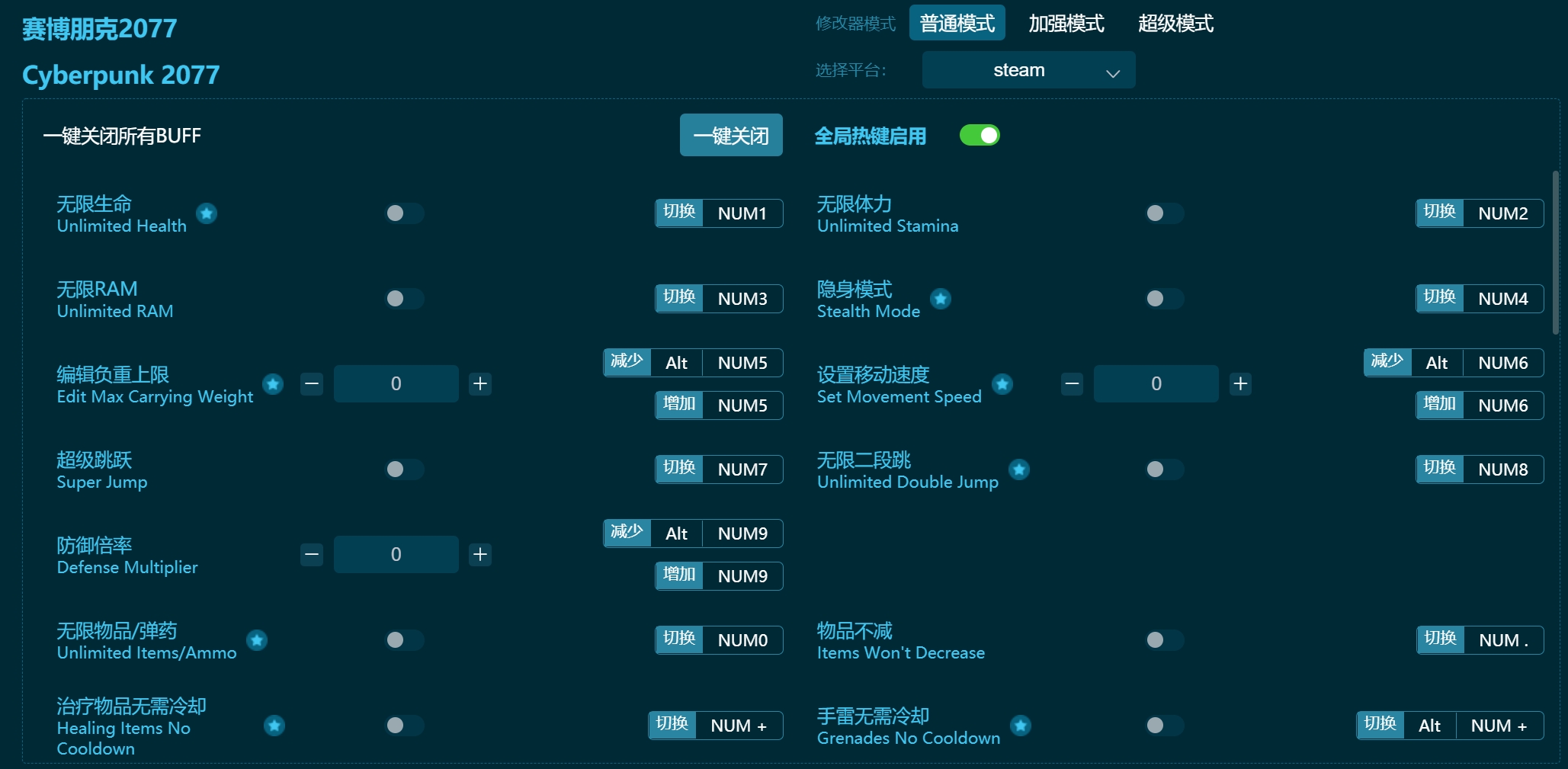Turn on Unlimited Double Jump switch
The width and height of the screenshot is (1568, 769).
1165,469
